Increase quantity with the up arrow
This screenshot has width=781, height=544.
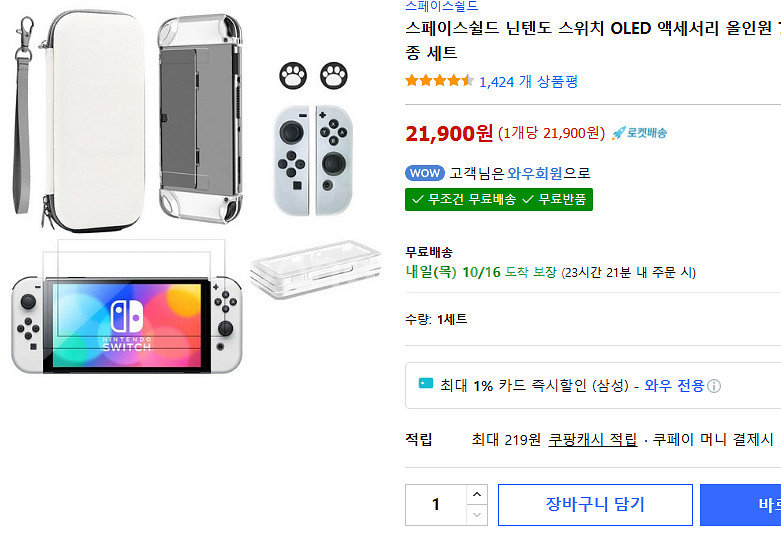tap(477, 495)
